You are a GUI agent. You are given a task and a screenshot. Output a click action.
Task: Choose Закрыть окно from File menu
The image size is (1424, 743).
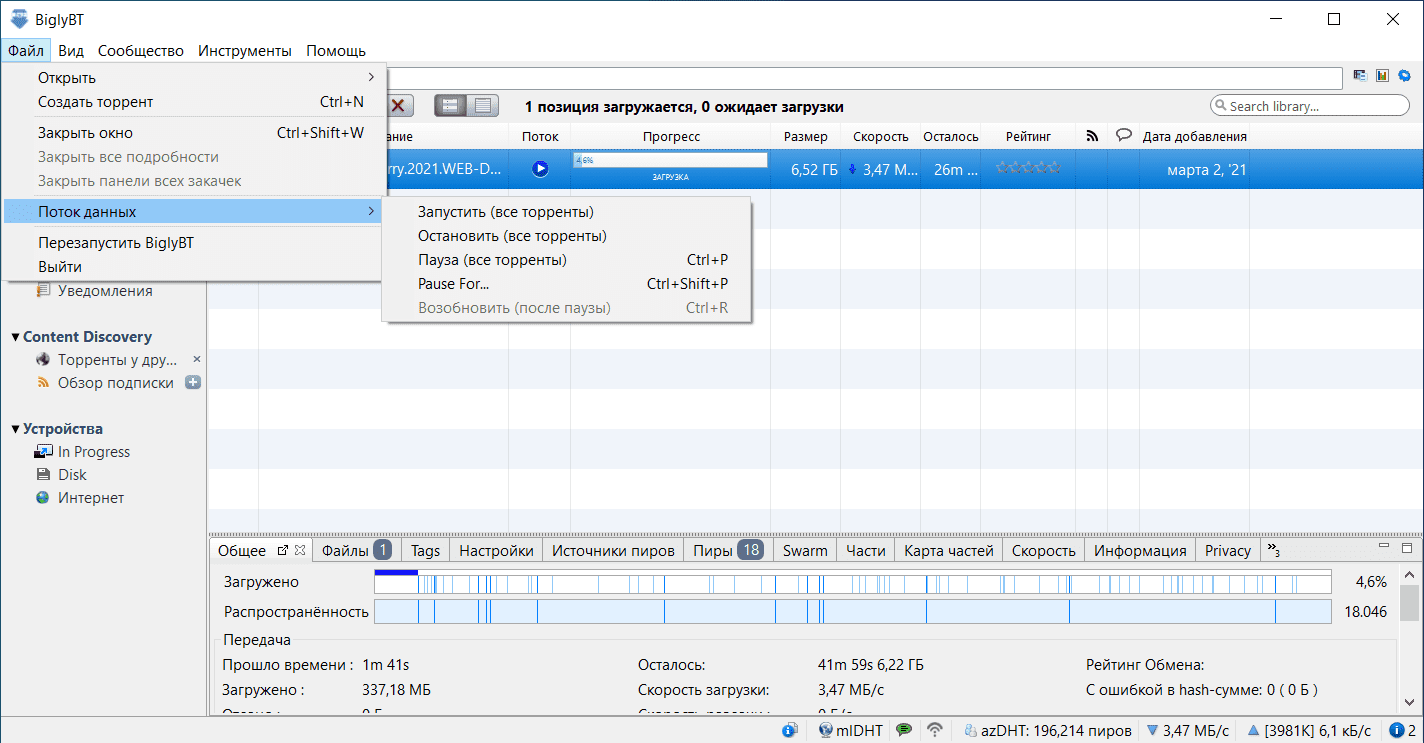point(193,133)
